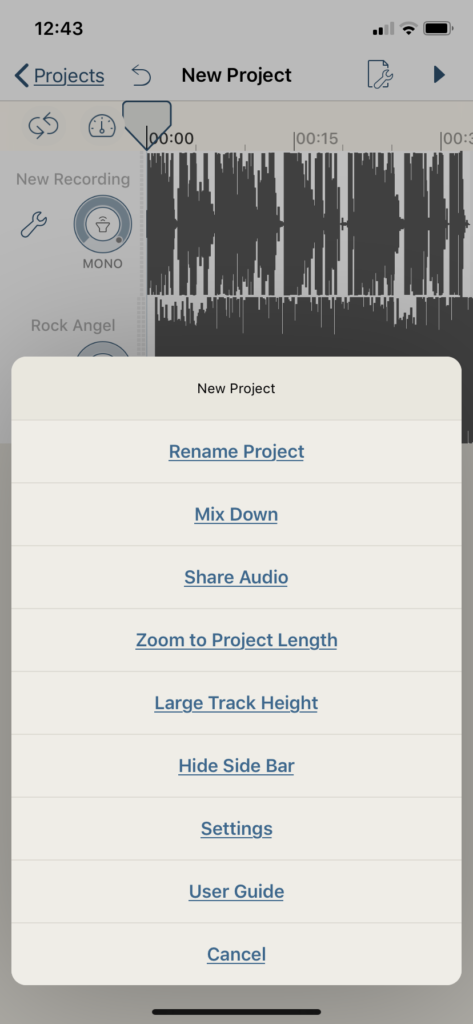Start playback with the play triangle
Screen dimensions: 473x1024
439,75
